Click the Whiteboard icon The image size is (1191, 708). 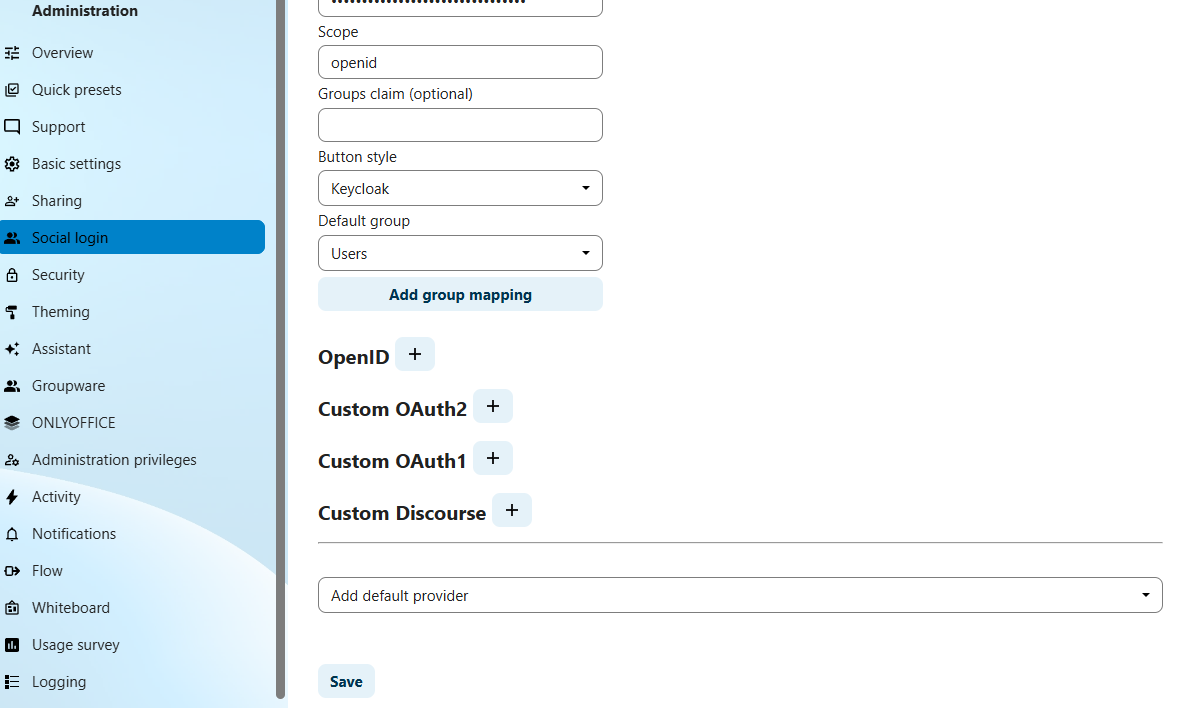click(x=12, y=608)
